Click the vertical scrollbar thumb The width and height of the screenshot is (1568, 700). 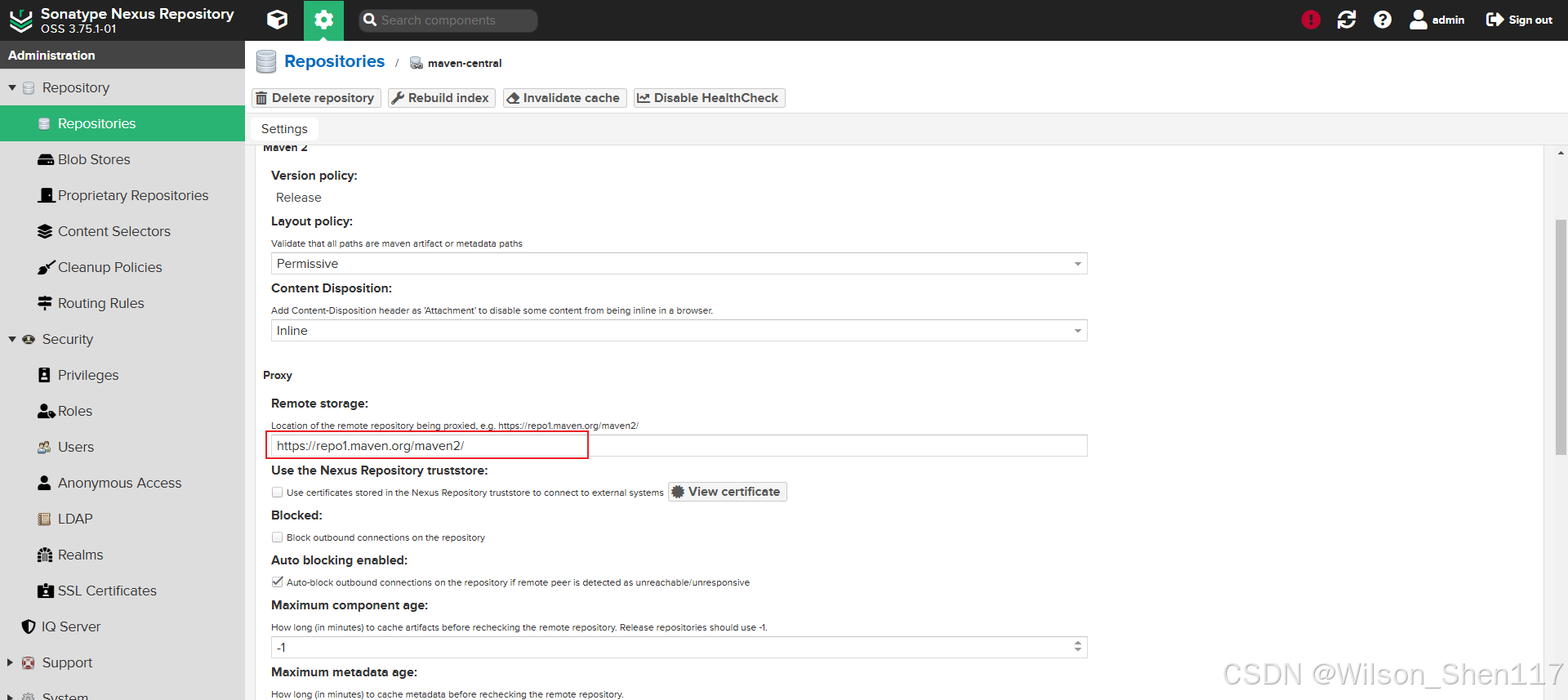(1561, 337)
